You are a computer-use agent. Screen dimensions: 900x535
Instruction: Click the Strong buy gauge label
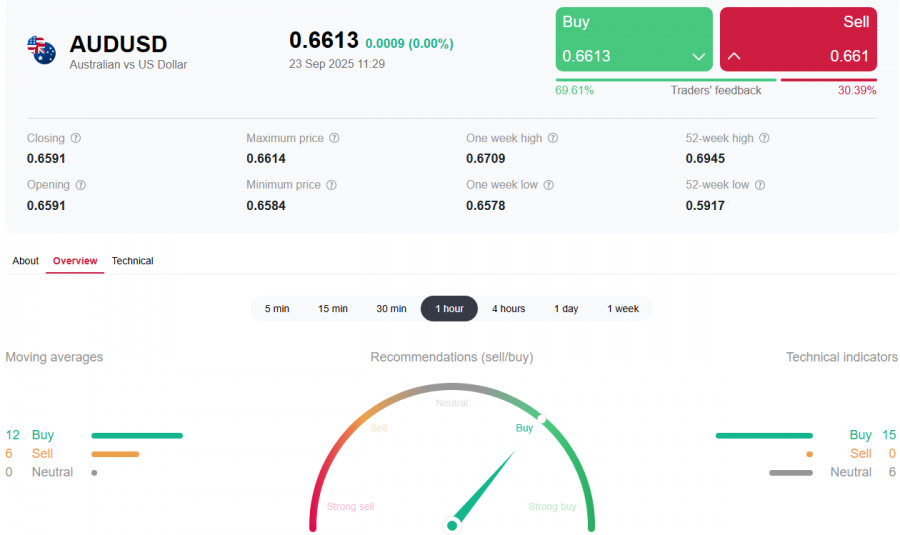(552, 506)
